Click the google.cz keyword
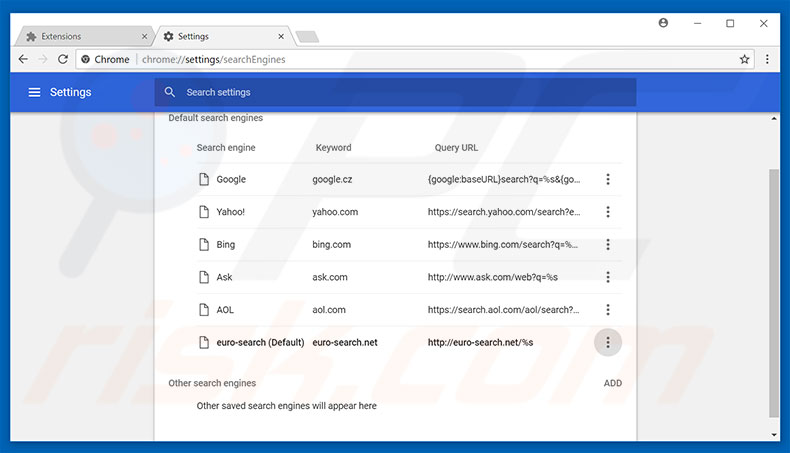This screenshot has height=453, width=790. (x=332, y=179)
